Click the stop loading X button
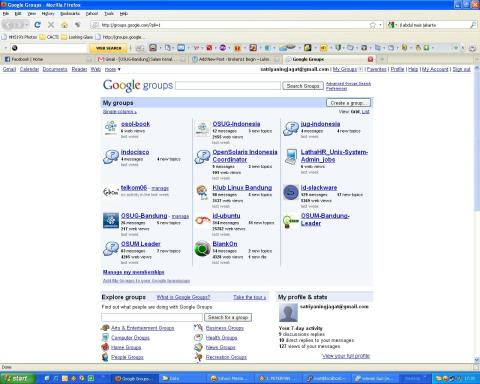The height and width of the screenshot is (384, 480). pos(51,25)
